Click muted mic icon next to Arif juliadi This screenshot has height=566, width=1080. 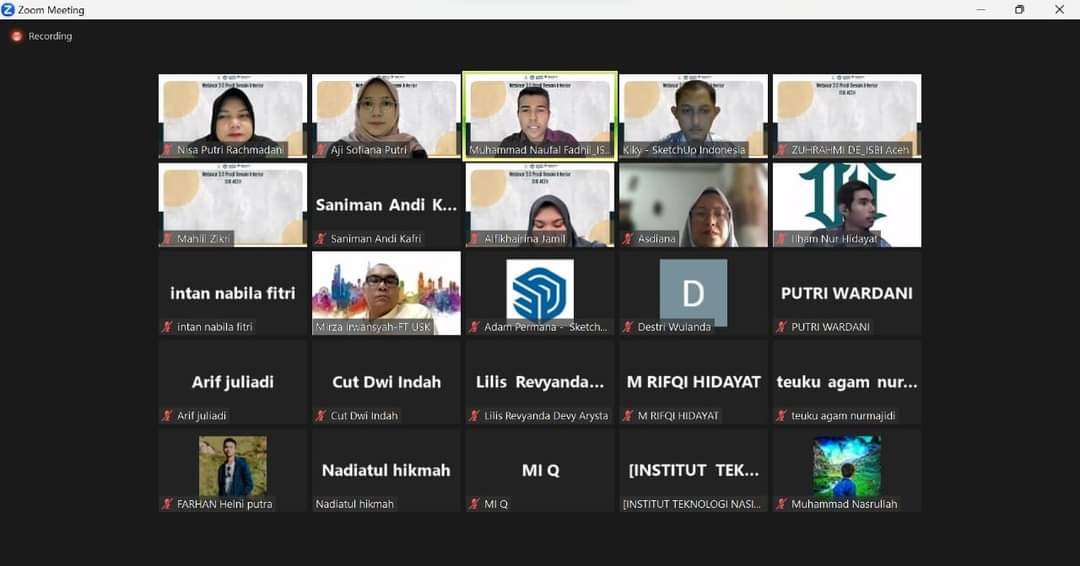pos(168,416)
